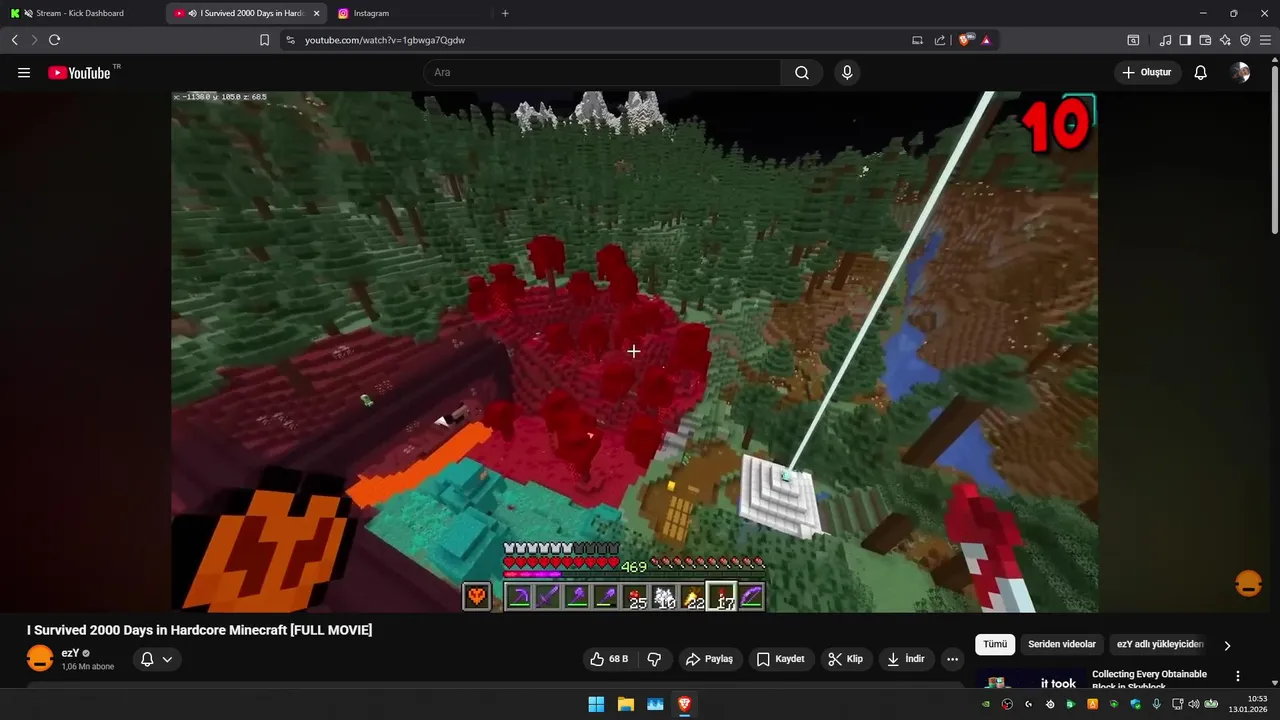Open media playlist music note icon
This screenshot has height=720, width=1280.
1165,40
